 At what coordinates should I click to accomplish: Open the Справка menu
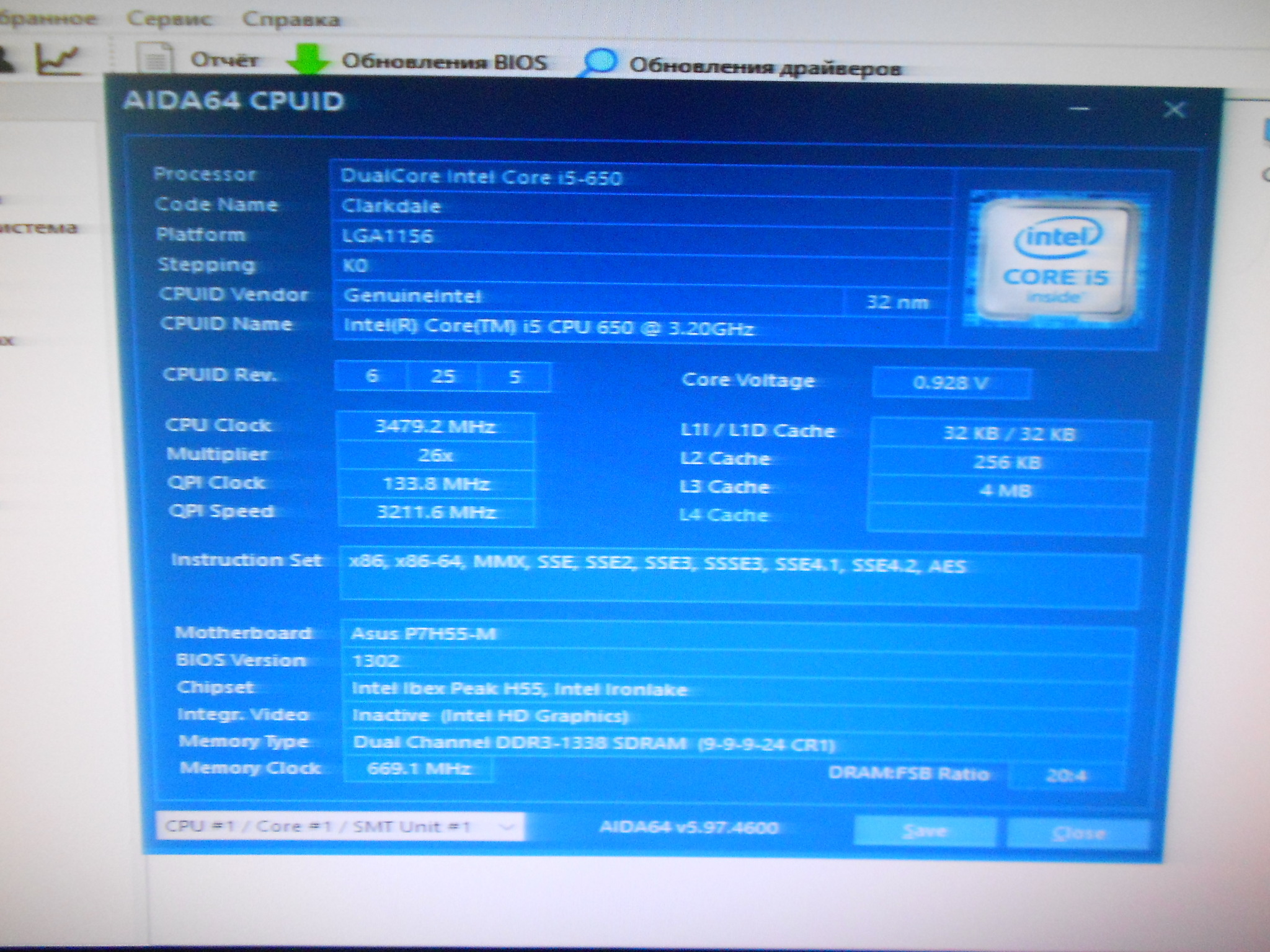(x=291, y=19)
